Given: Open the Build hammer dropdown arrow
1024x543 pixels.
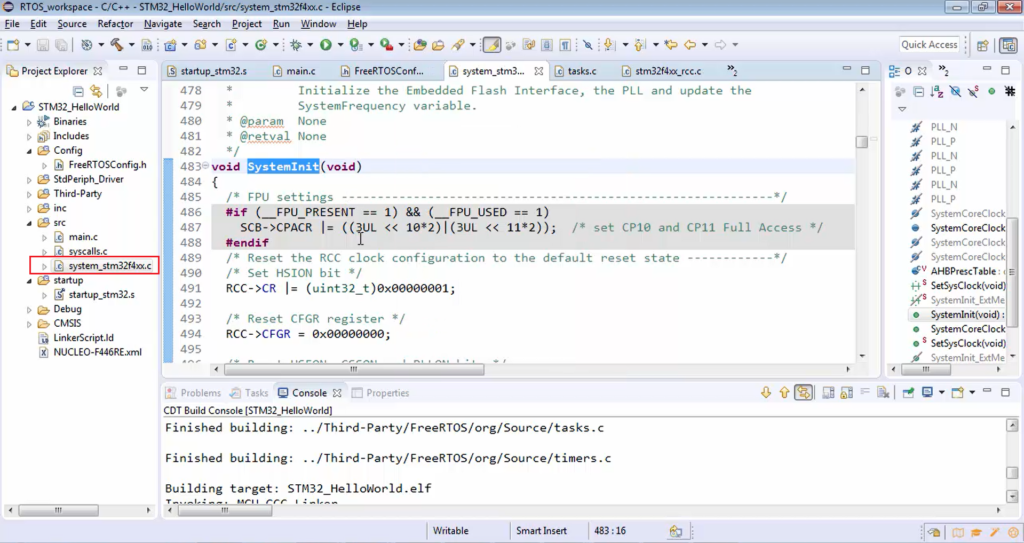Looking at the screenshot, I should (x=131, y=45).
